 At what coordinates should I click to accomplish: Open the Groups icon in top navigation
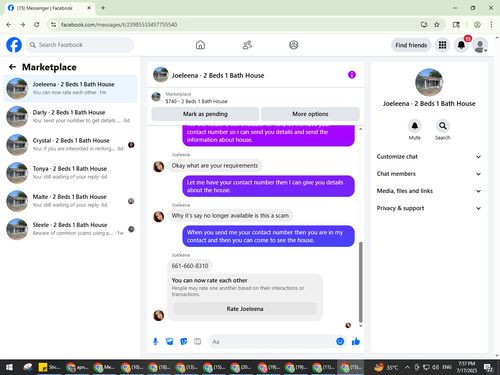point(294,45)
